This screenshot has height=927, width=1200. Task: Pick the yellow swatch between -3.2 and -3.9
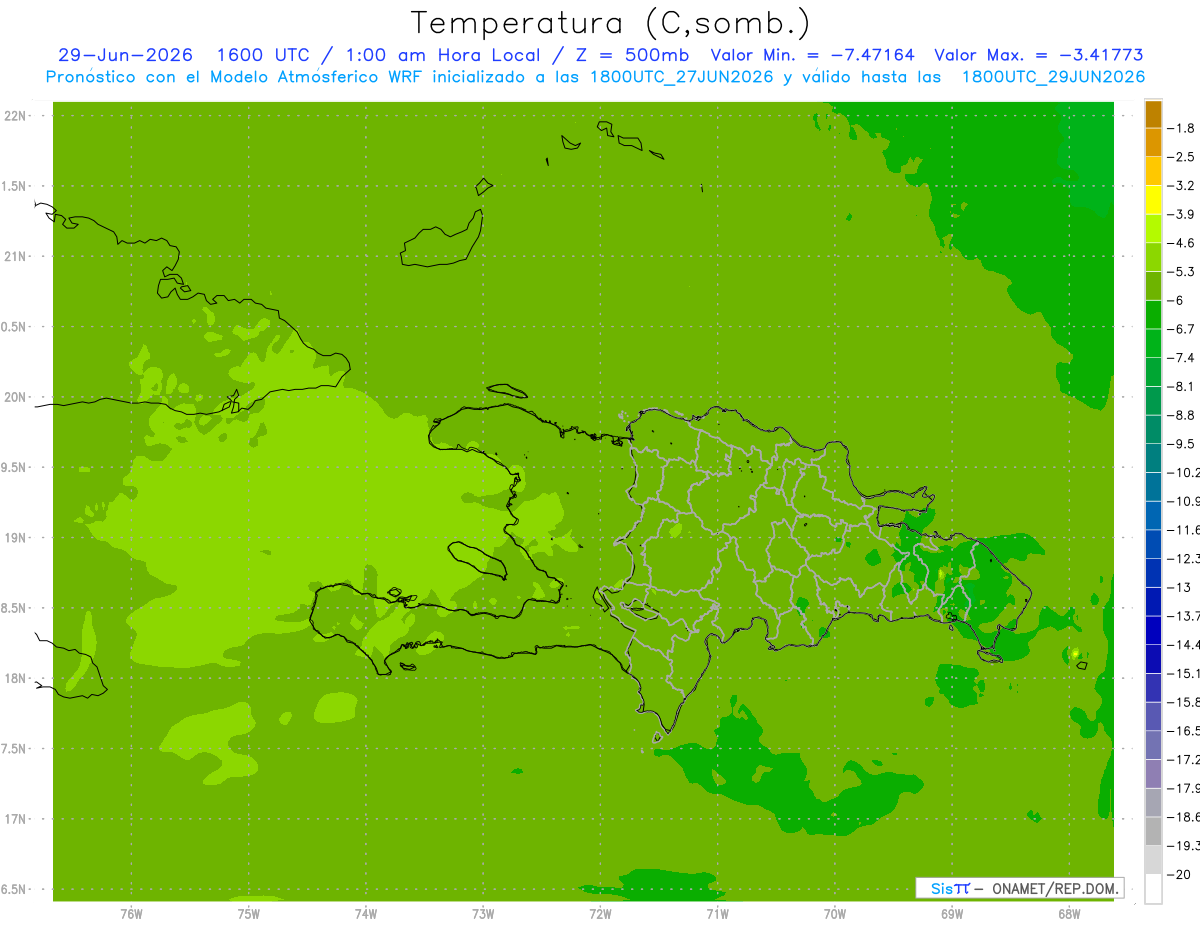pyautogui.click(x=1153, y=200)
